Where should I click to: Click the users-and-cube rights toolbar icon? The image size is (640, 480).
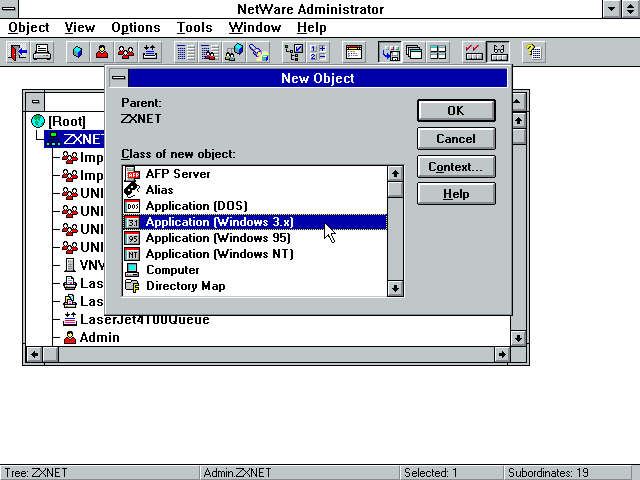click(x=234, y=52)
